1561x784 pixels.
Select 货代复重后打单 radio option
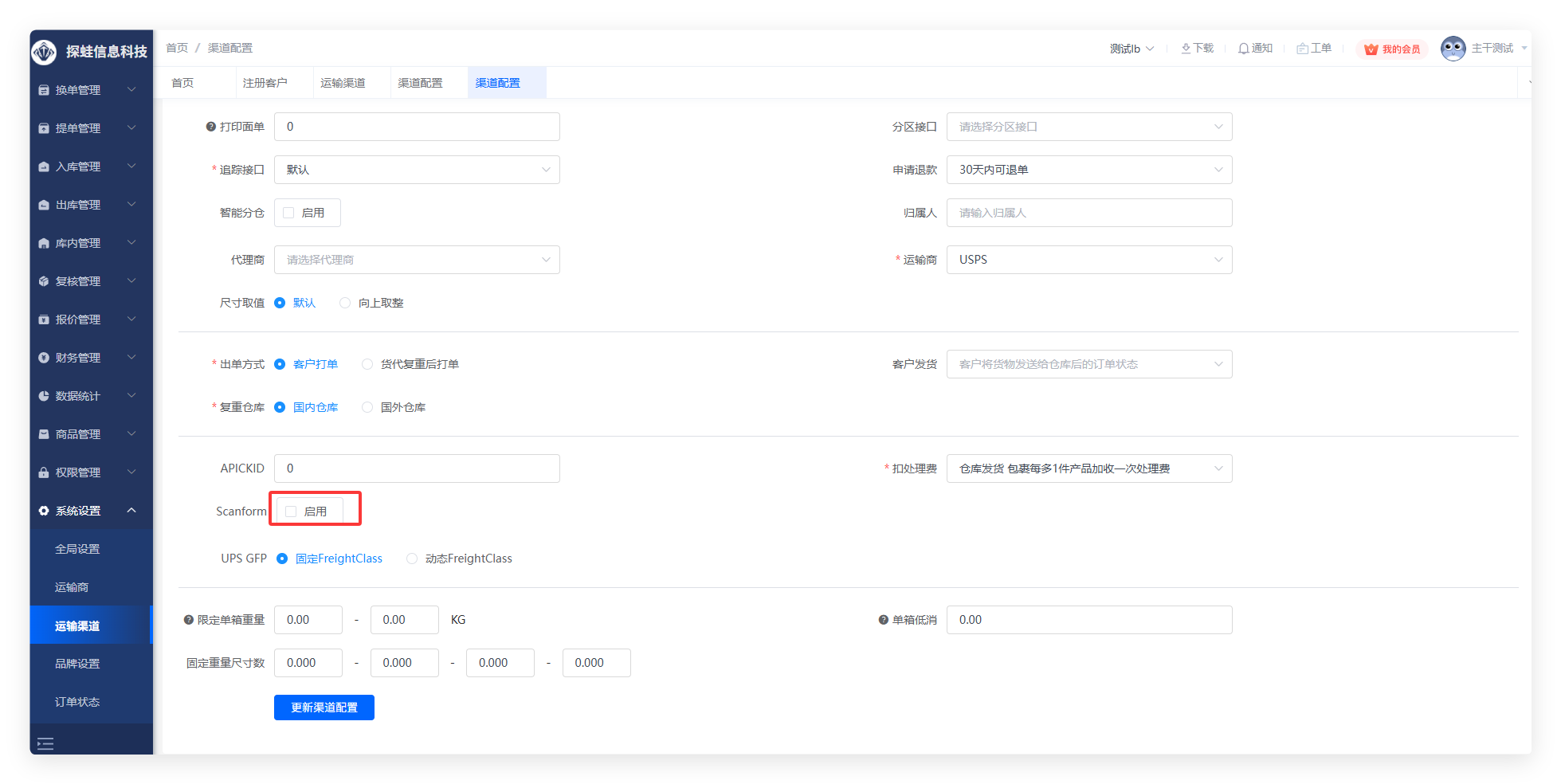click(367, 364)
